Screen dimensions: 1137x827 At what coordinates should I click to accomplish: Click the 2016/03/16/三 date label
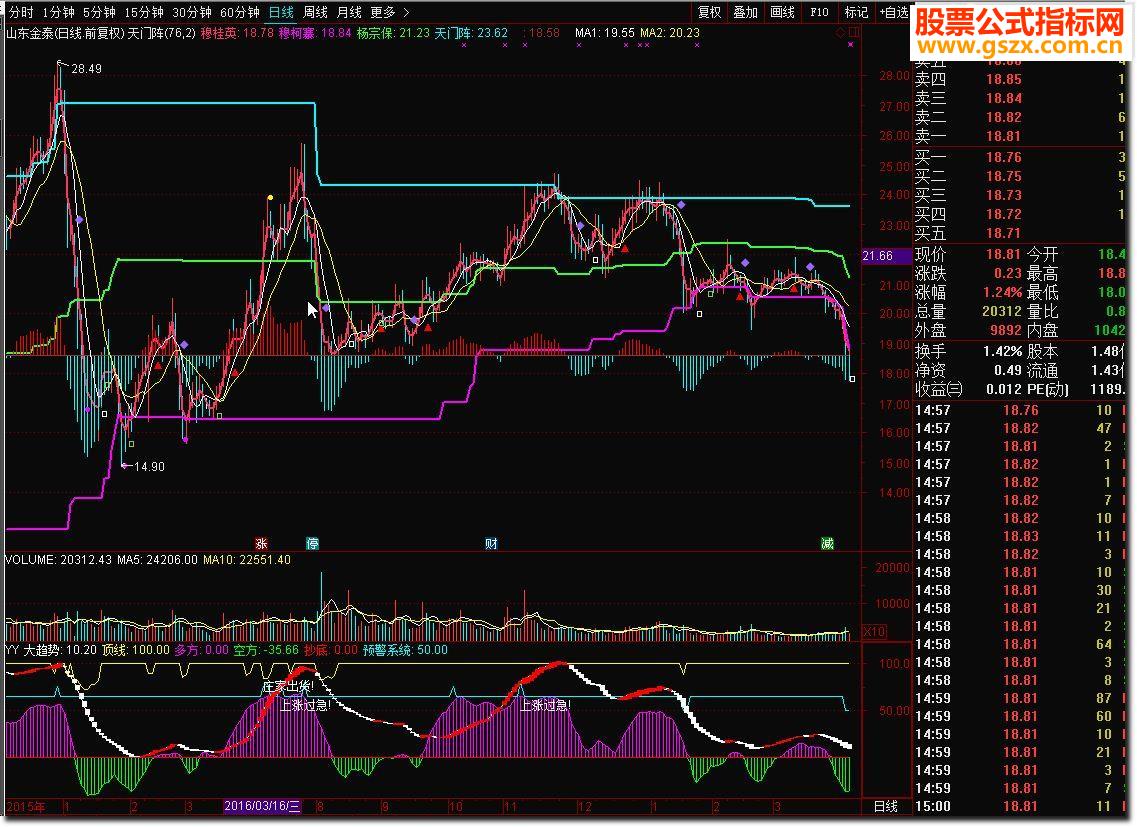[x=262, y=806]
